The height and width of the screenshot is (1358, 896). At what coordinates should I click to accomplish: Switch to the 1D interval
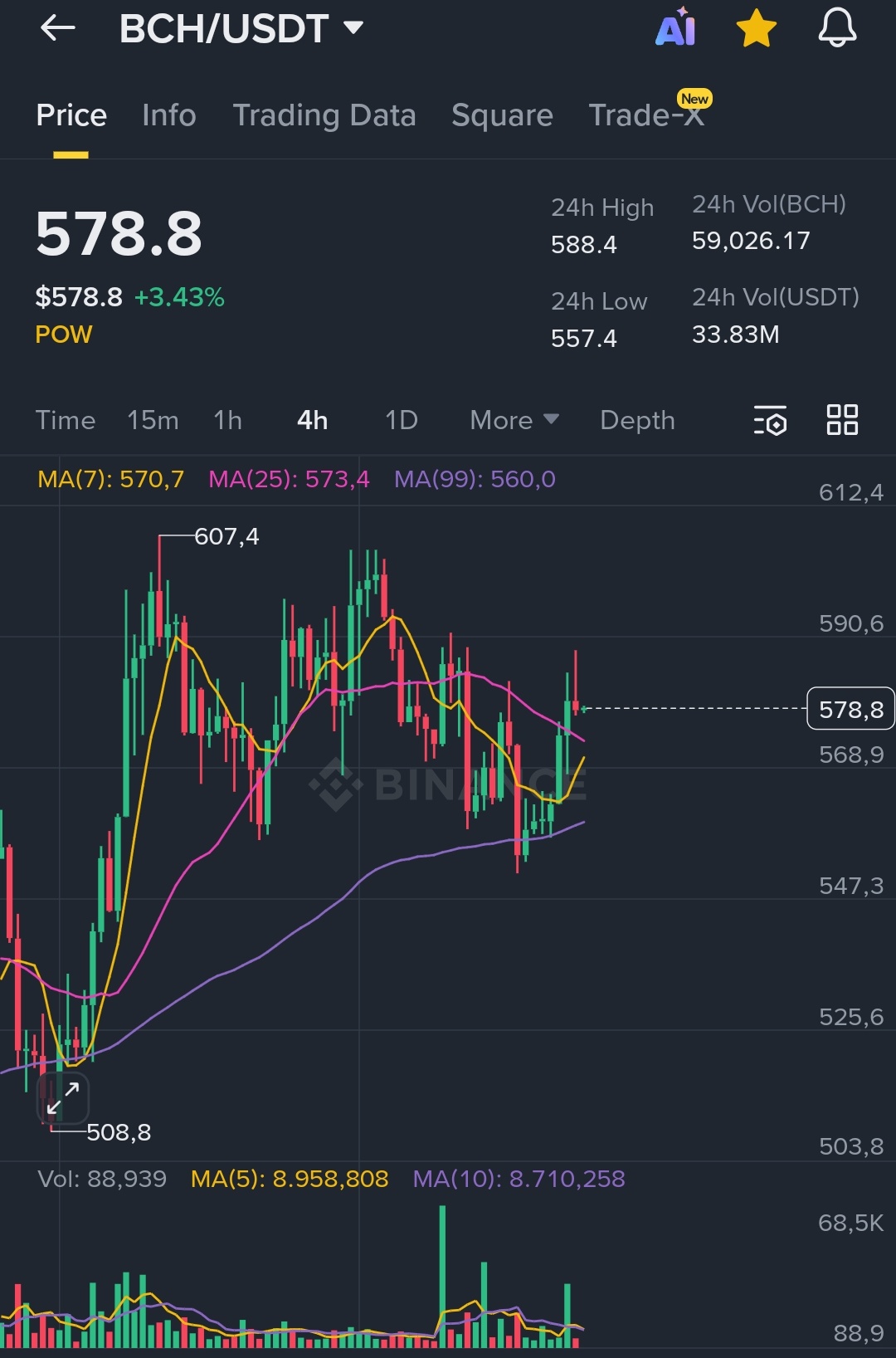tap(402, 420)
